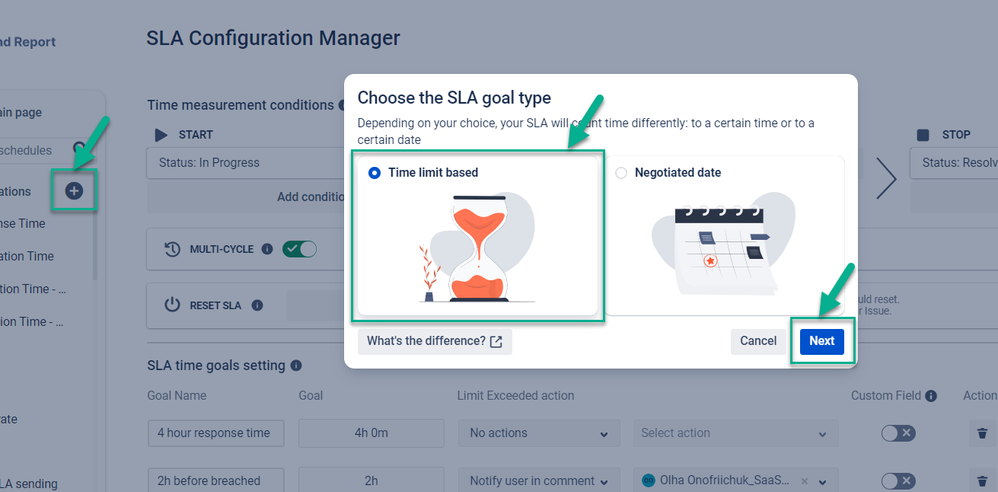Viewport: 998px width, 492px height.
Task: Toggle the MULTI-CYCLE switch
Action: coord(299,249)
